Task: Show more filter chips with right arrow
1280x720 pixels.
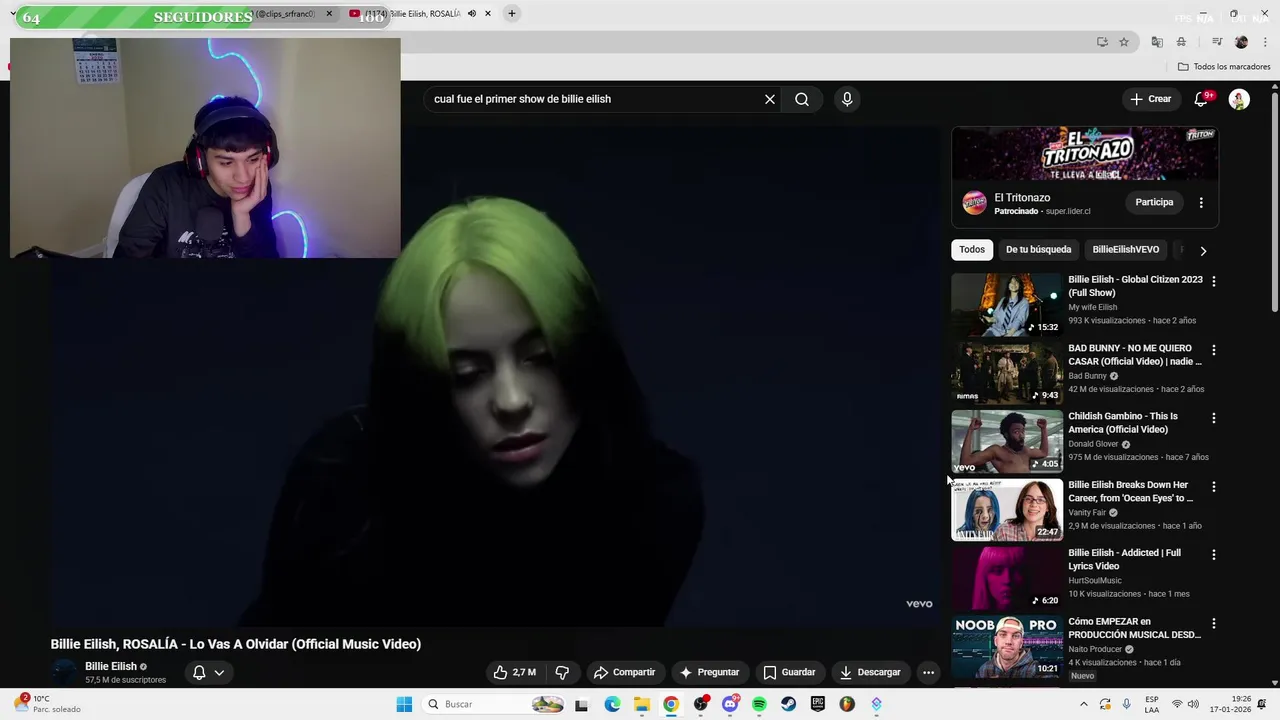Action: [x=1203, y=250]
